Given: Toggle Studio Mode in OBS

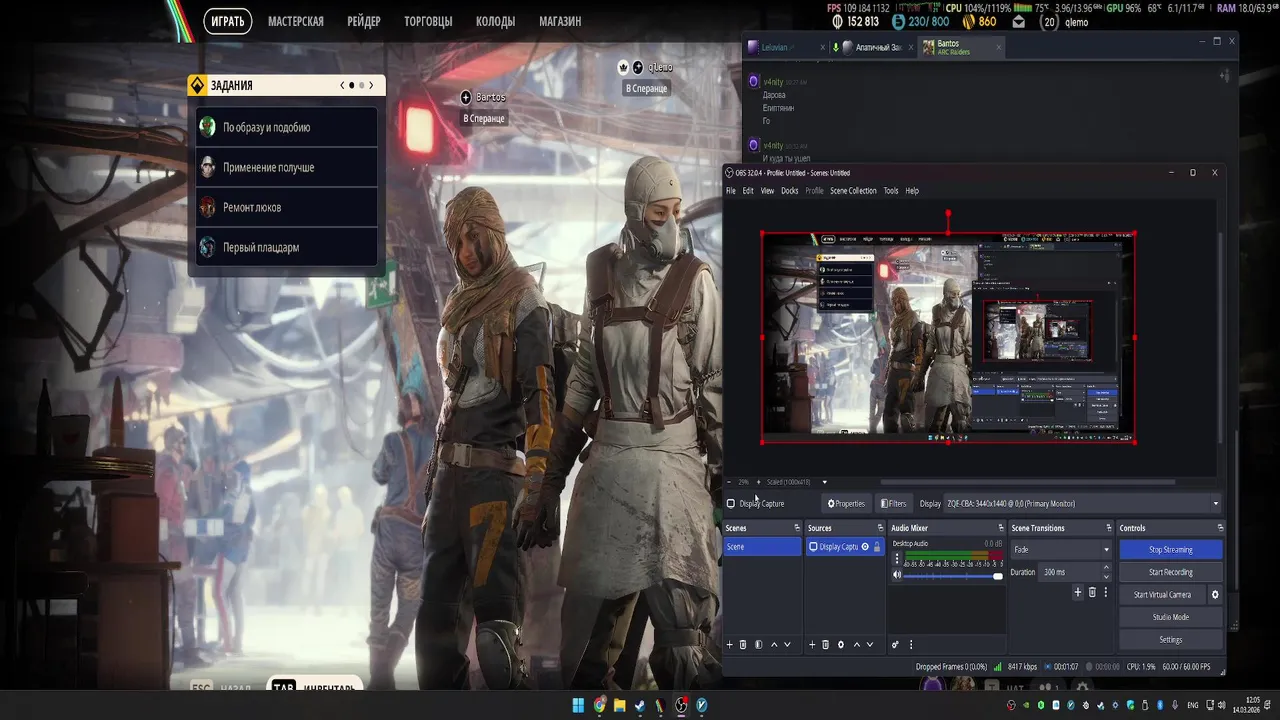Looking at the screenshot, I should [x=1170, y=617].
